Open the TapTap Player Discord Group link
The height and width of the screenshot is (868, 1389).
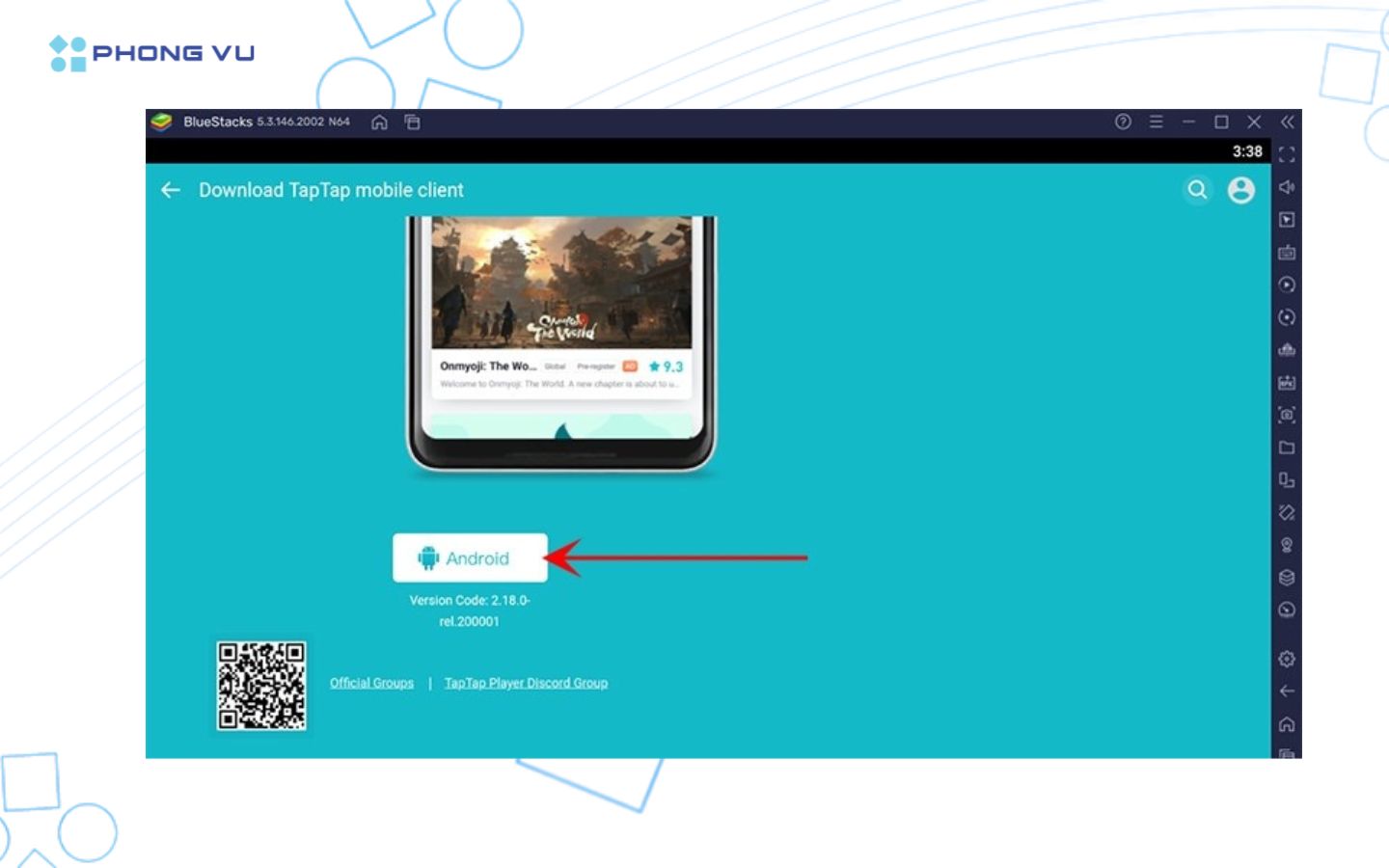click(x=527, y=682)
